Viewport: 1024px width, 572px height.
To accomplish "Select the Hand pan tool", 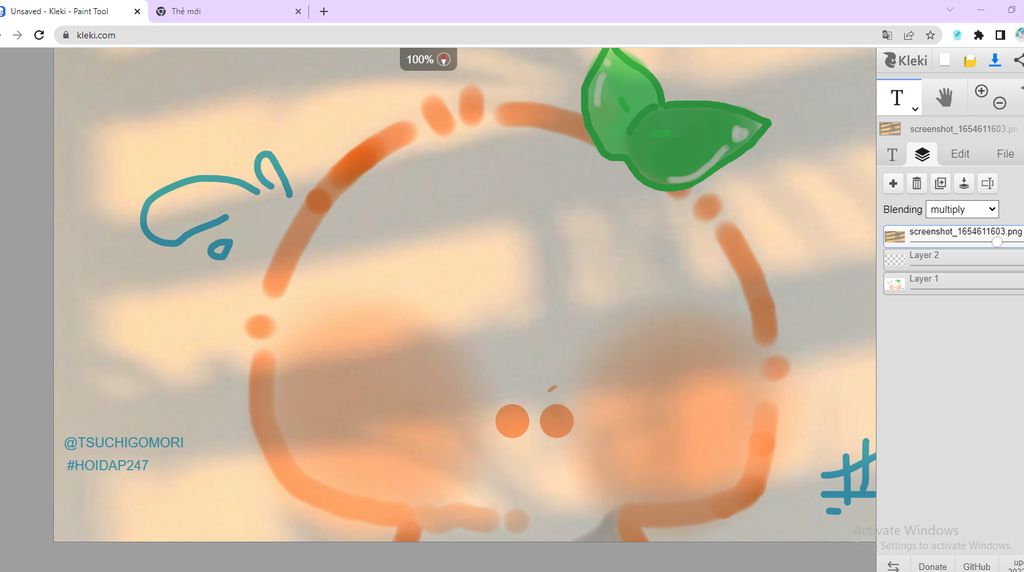I will click(x=944, y=98).
